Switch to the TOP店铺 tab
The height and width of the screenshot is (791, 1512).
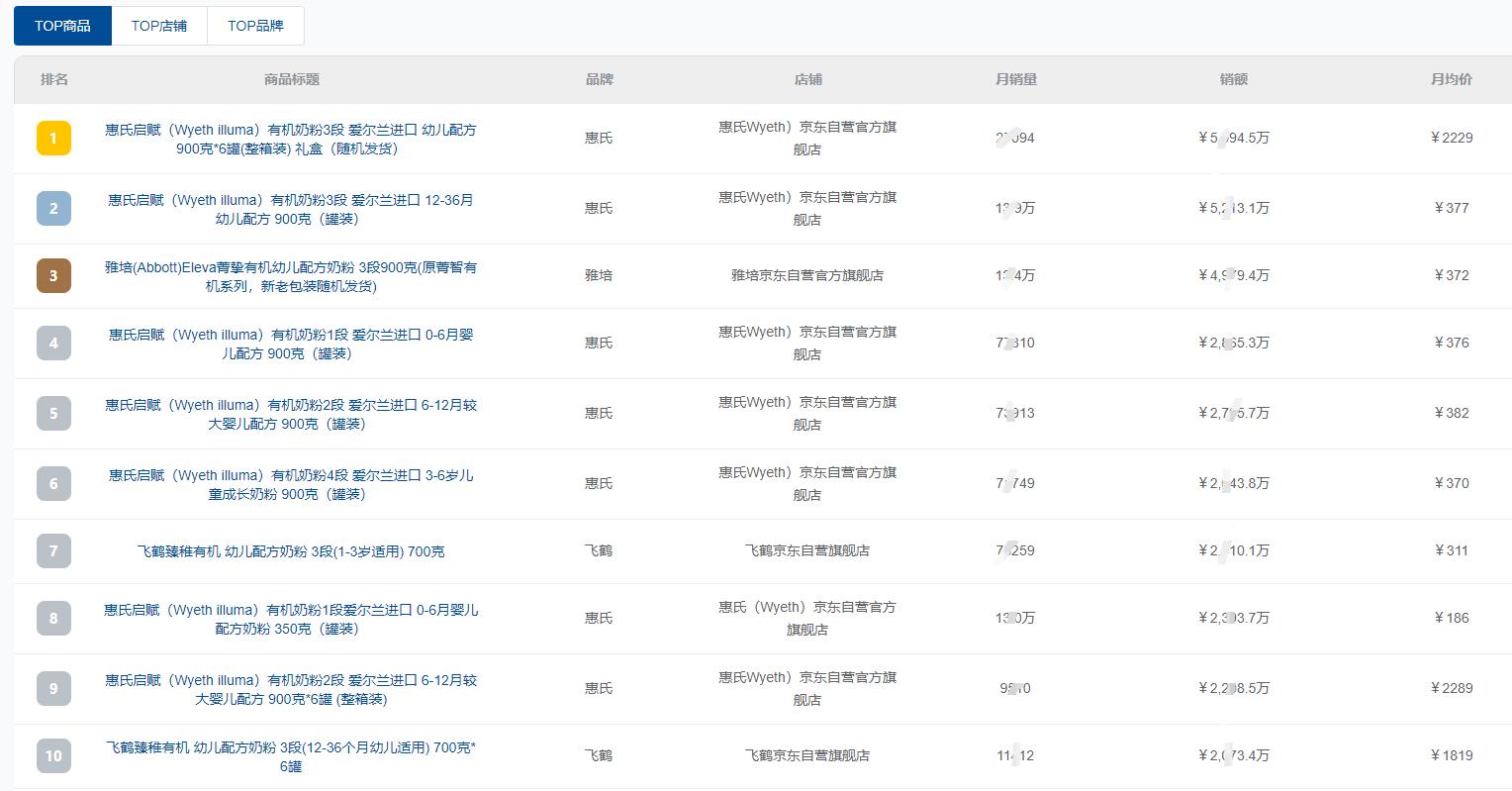tap(158, 26)
